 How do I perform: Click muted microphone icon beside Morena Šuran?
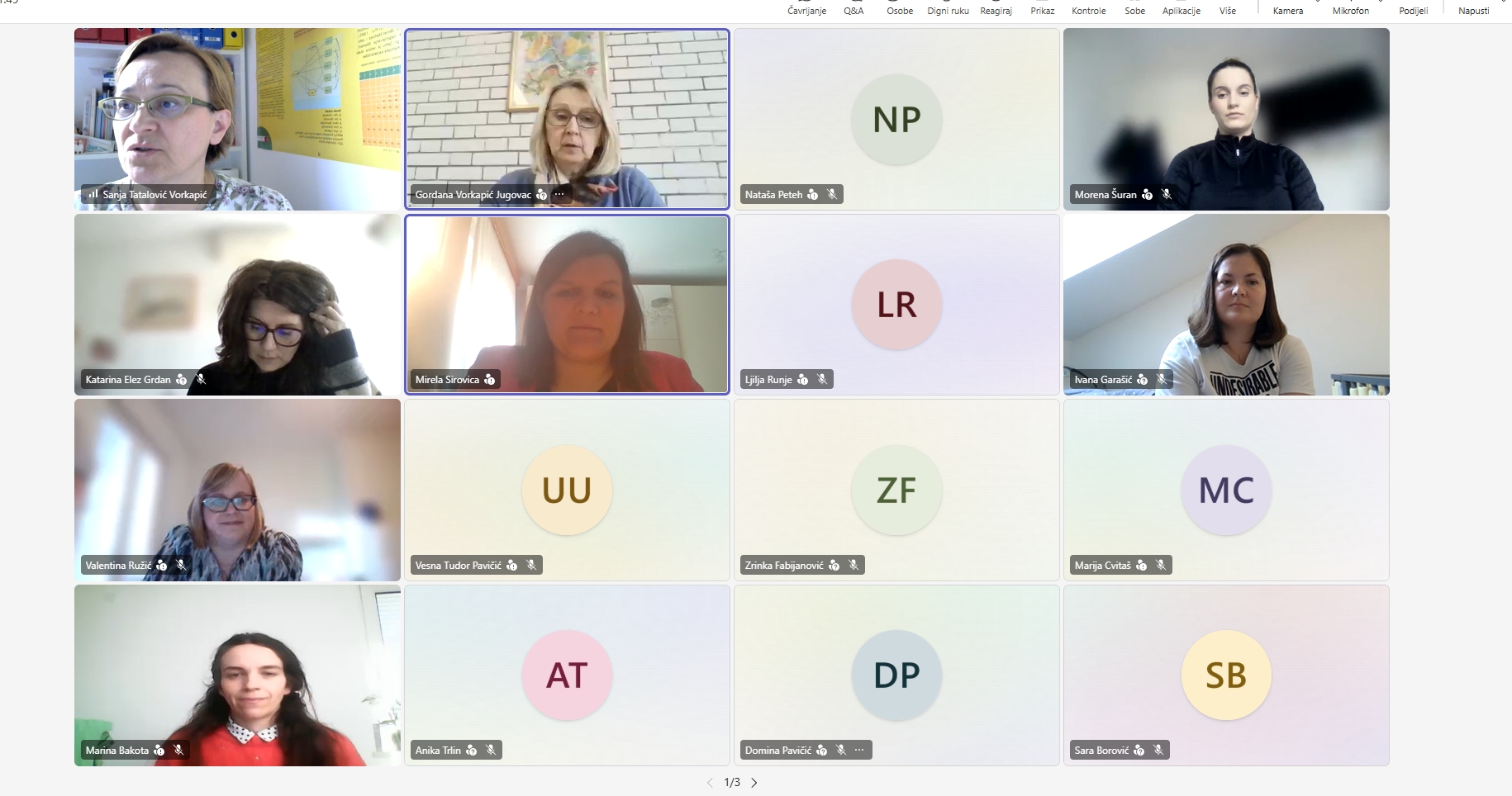pyautogui.click(x=1167, y=195)
